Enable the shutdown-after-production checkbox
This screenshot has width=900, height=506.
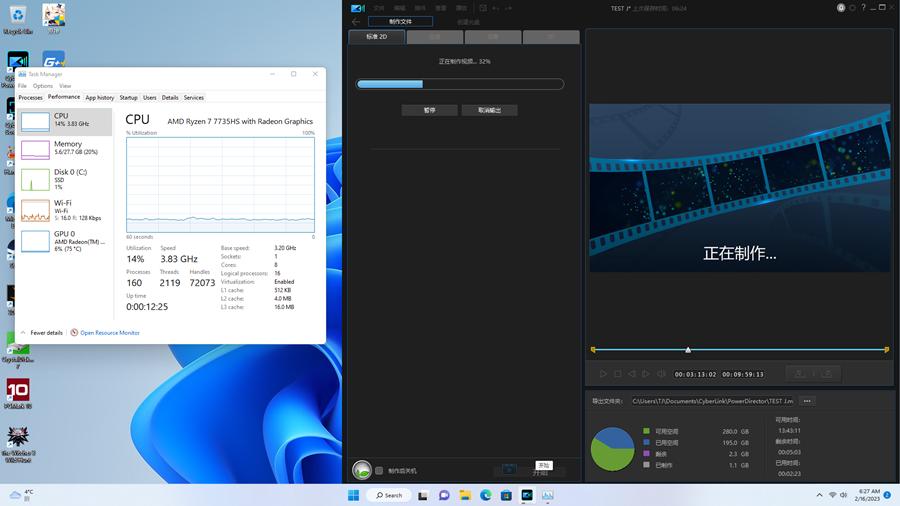379,470
